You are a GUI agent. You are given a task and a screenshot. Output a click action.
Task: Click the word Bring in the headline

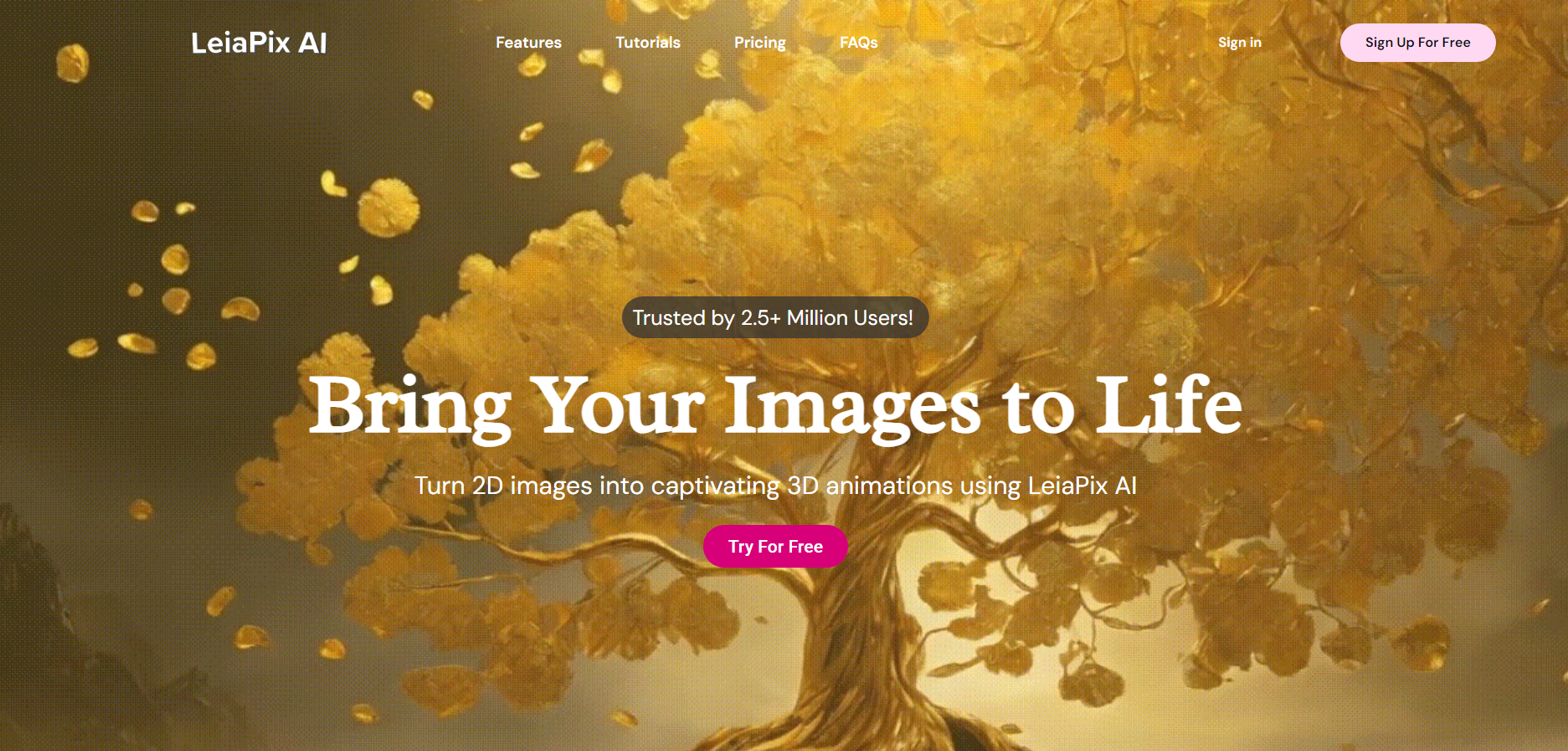(x=410, y=407)
